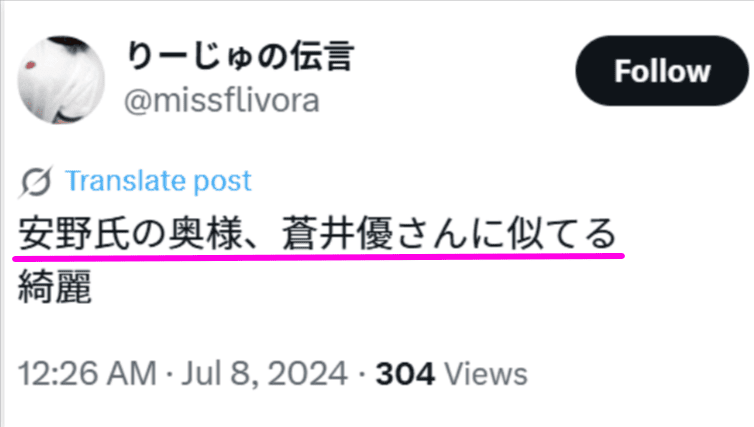Click the pink underline beneath the tweet
The image size is (754, 427).
pos(318,257)
